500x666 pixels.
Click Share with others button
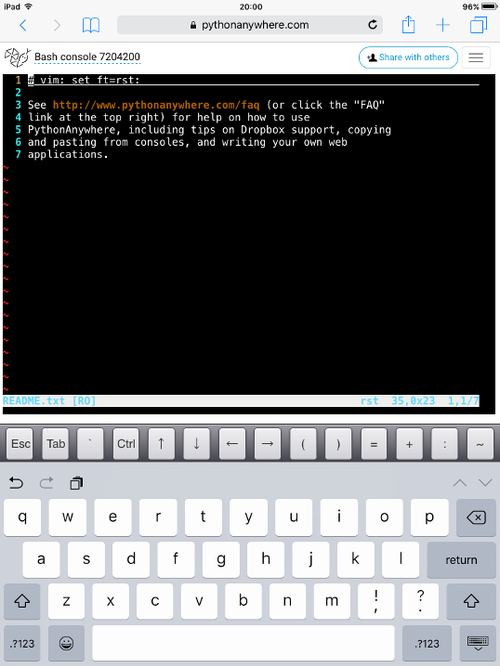408,57
